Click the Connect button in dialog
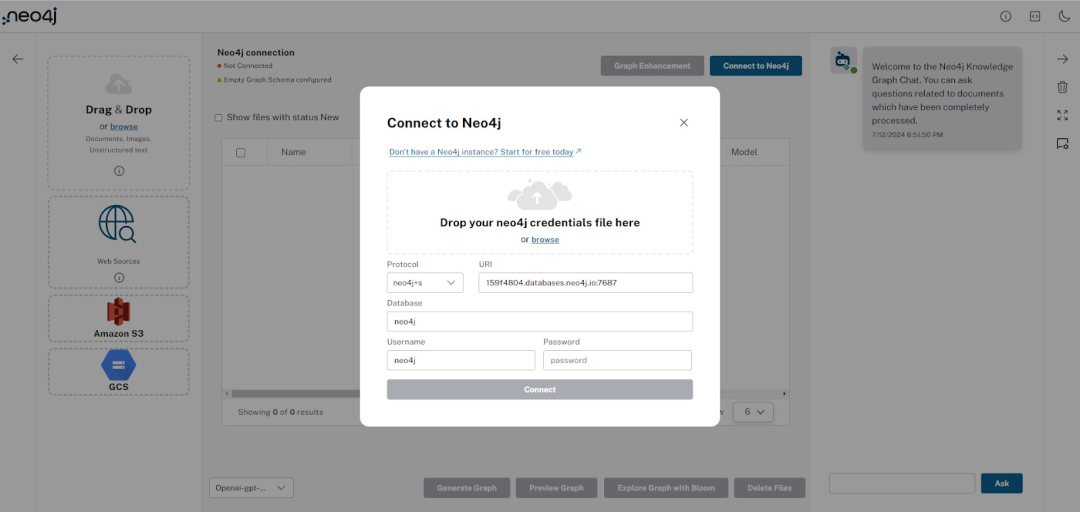 [539, 389]
